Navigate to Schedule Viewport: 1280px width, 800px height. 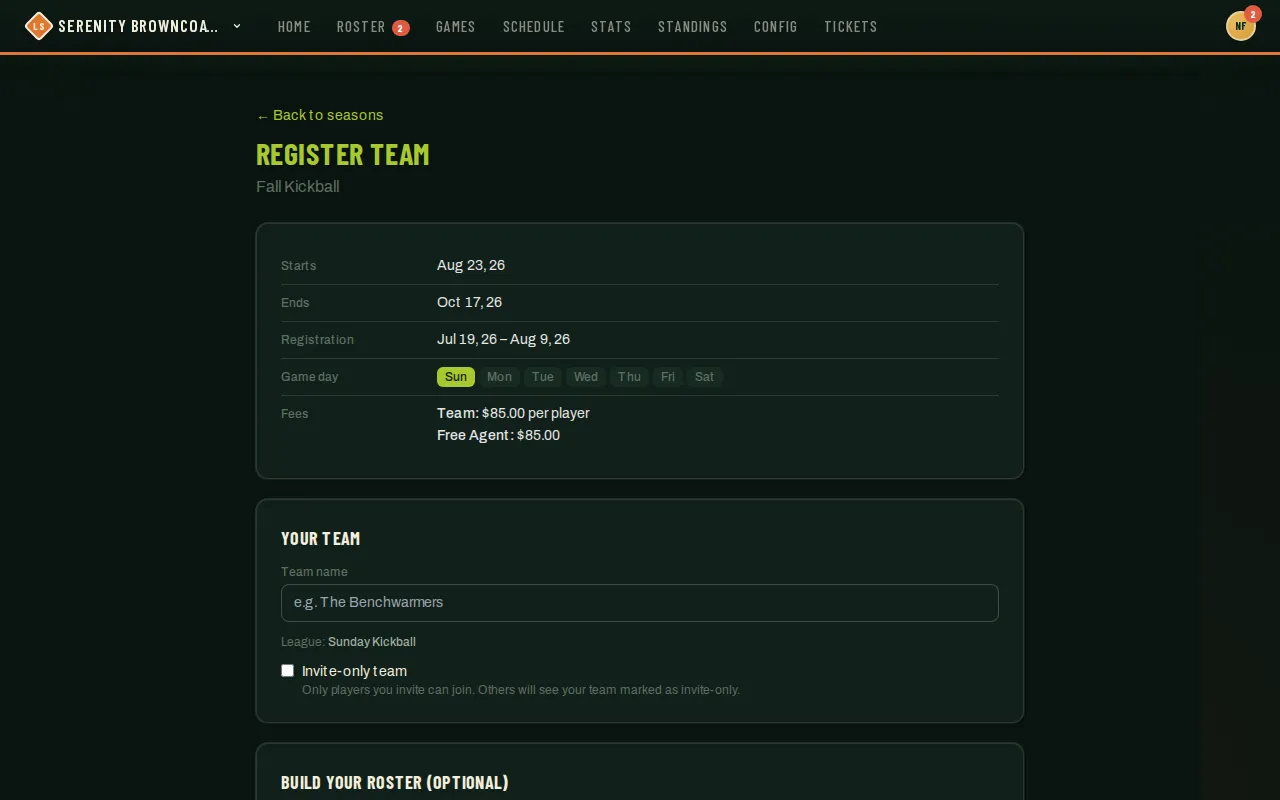click(x=534, y=27)
